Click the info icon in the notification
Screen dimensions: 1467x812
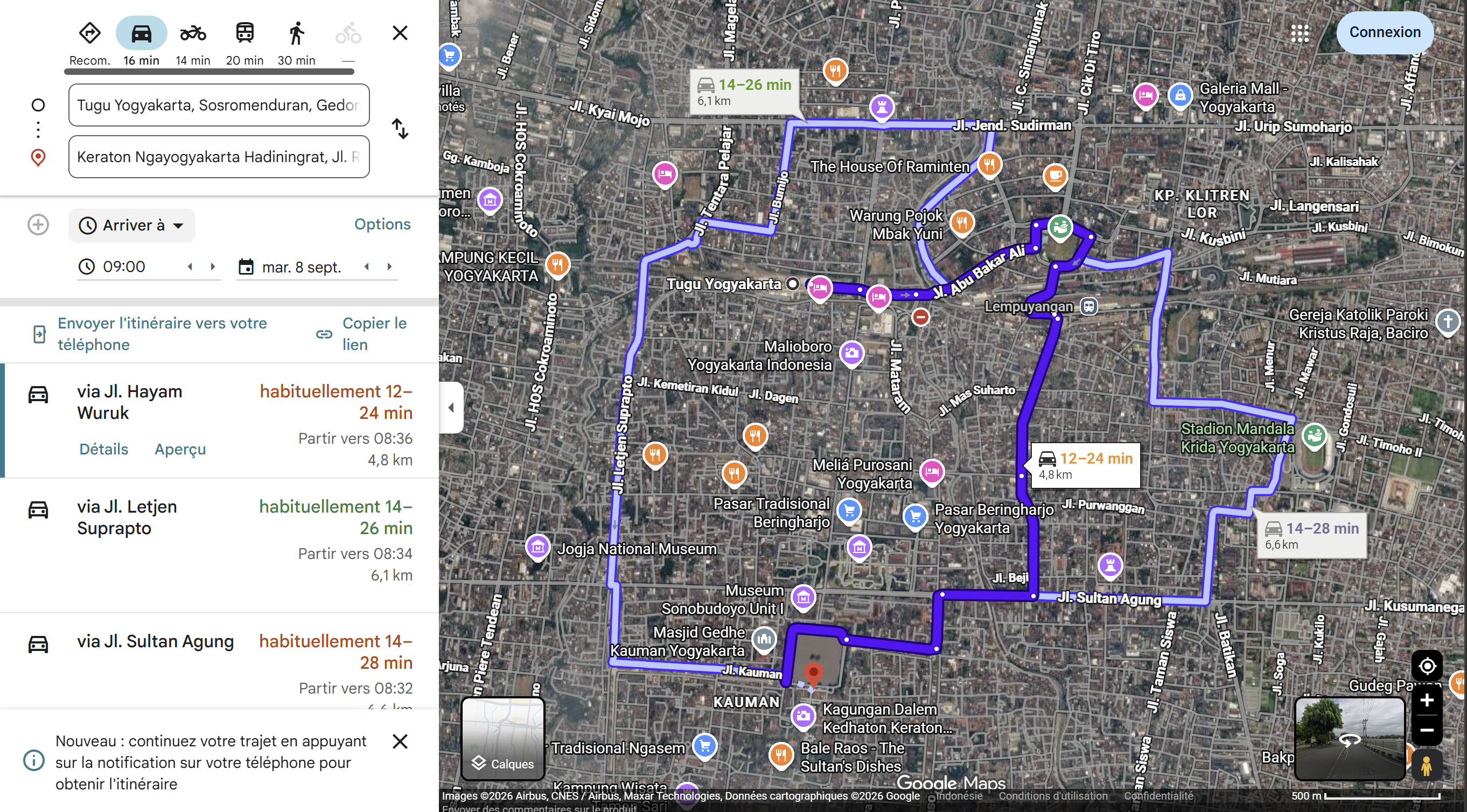click(33, 761)
